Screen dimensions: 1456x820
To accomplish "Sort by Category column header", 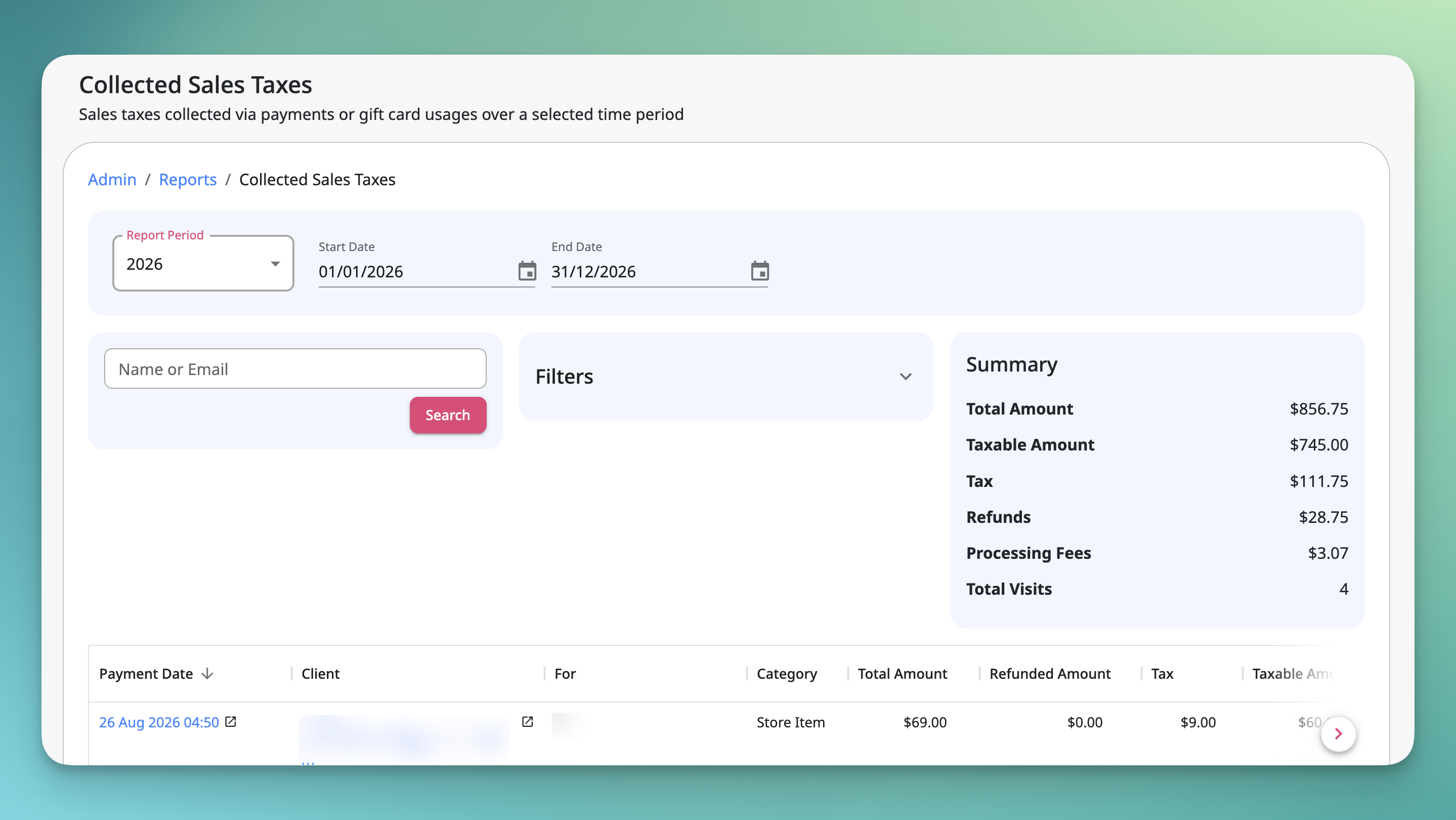I will coord(787,674).
